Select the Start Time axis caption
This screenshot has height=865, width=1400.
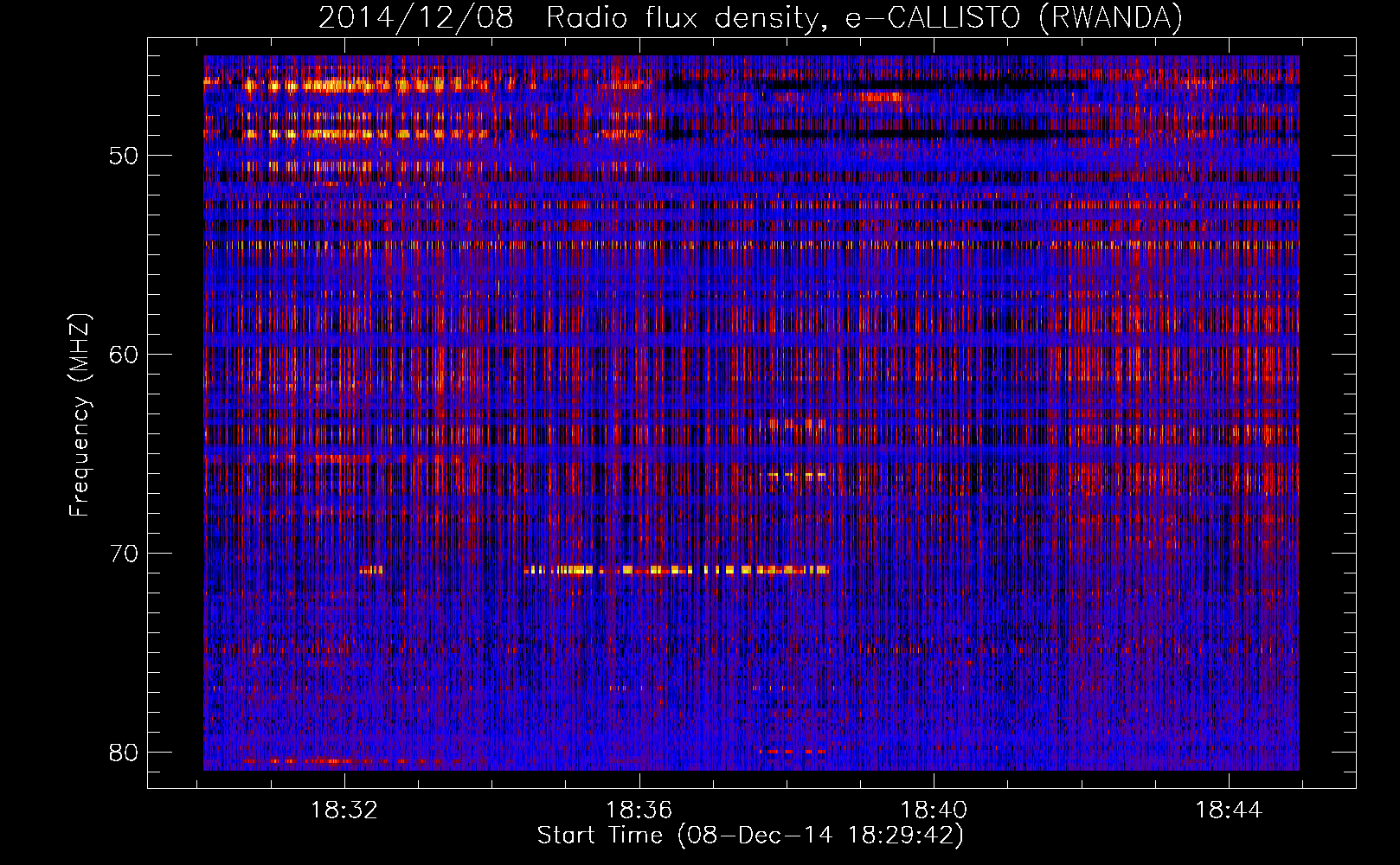[750, 836]
